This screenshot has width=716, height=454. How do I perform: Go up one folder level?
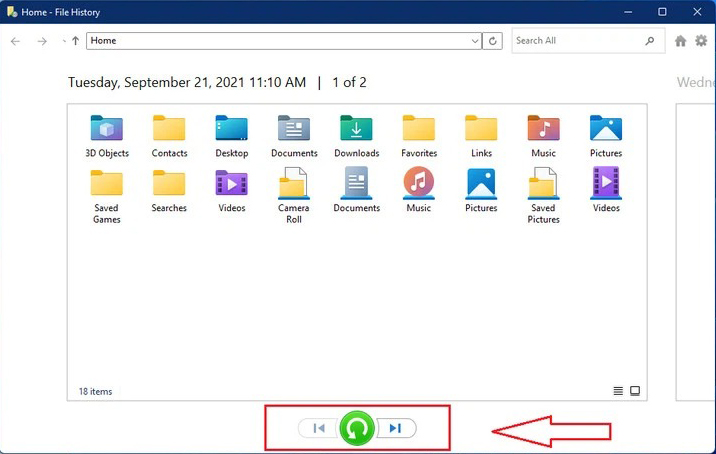click(x=75, y=41)
